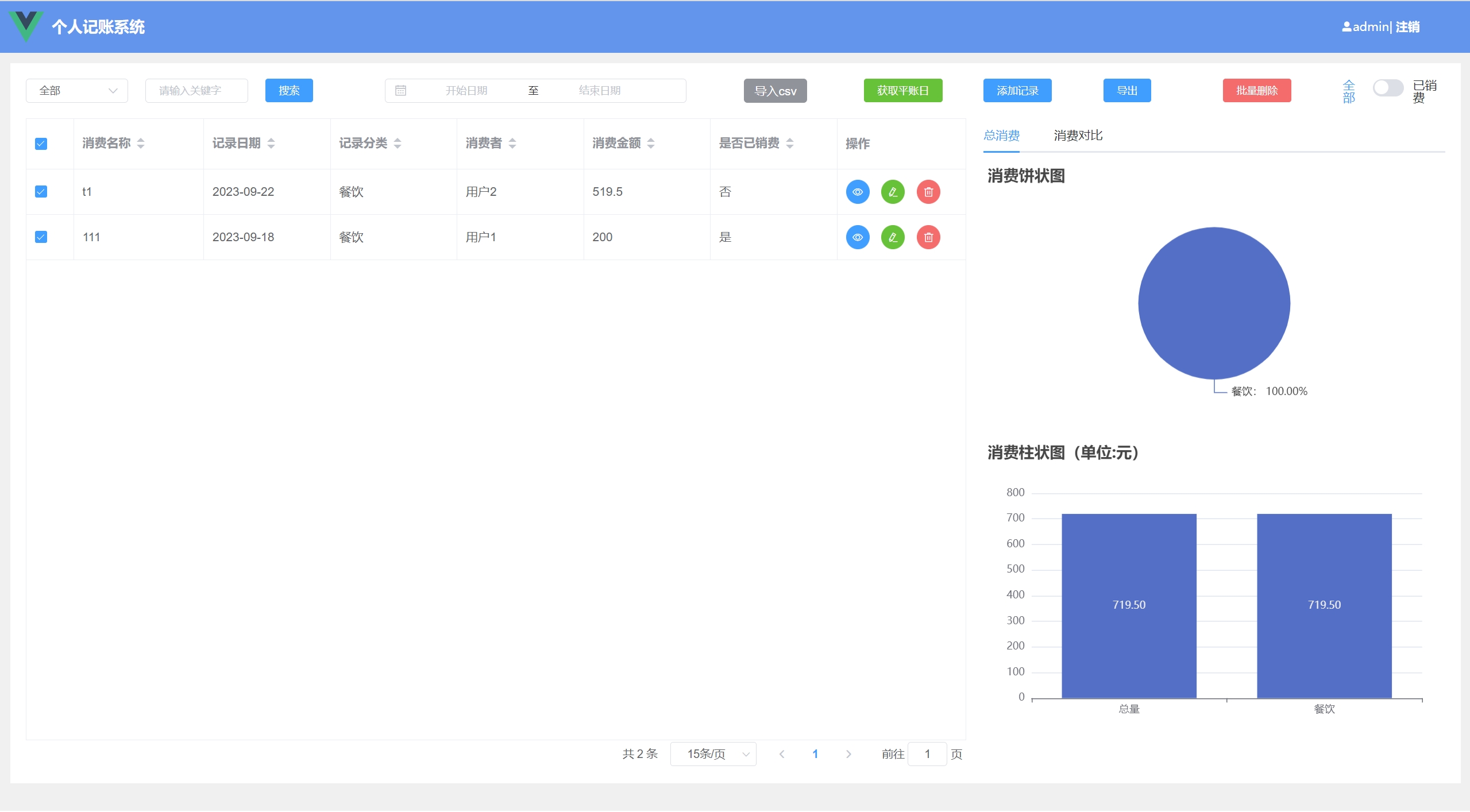Uncheck the select-all header checkbox
Viewport: 1470px width, 812px height.
41,144
